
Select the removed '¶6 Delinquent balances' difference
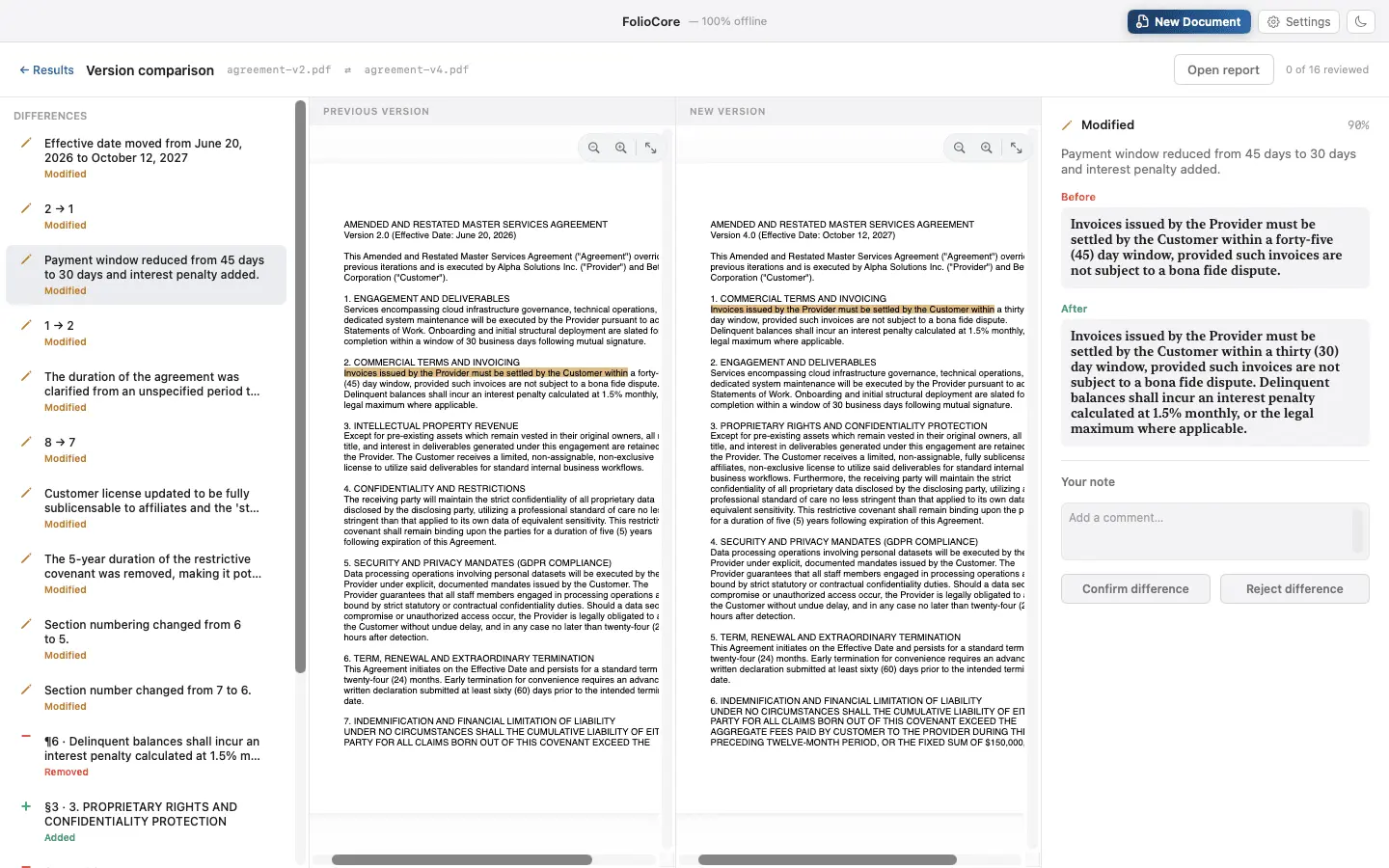coord(147,756)
